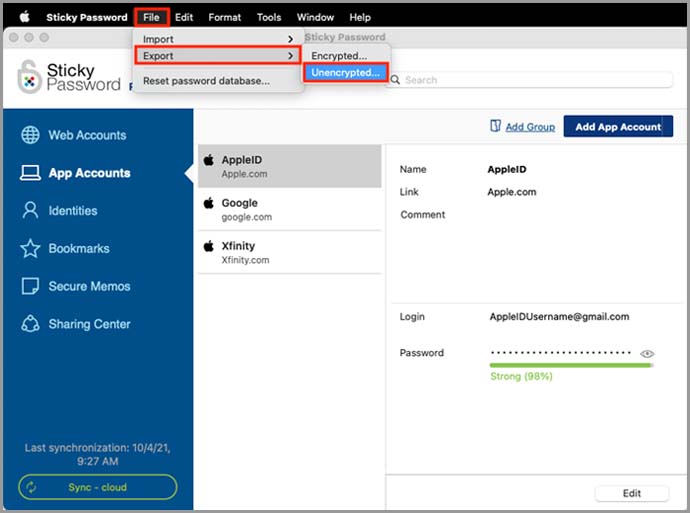Click the Apple.com link value
The height and width of the screenshot is (513, 690).
tap(512, 192)
